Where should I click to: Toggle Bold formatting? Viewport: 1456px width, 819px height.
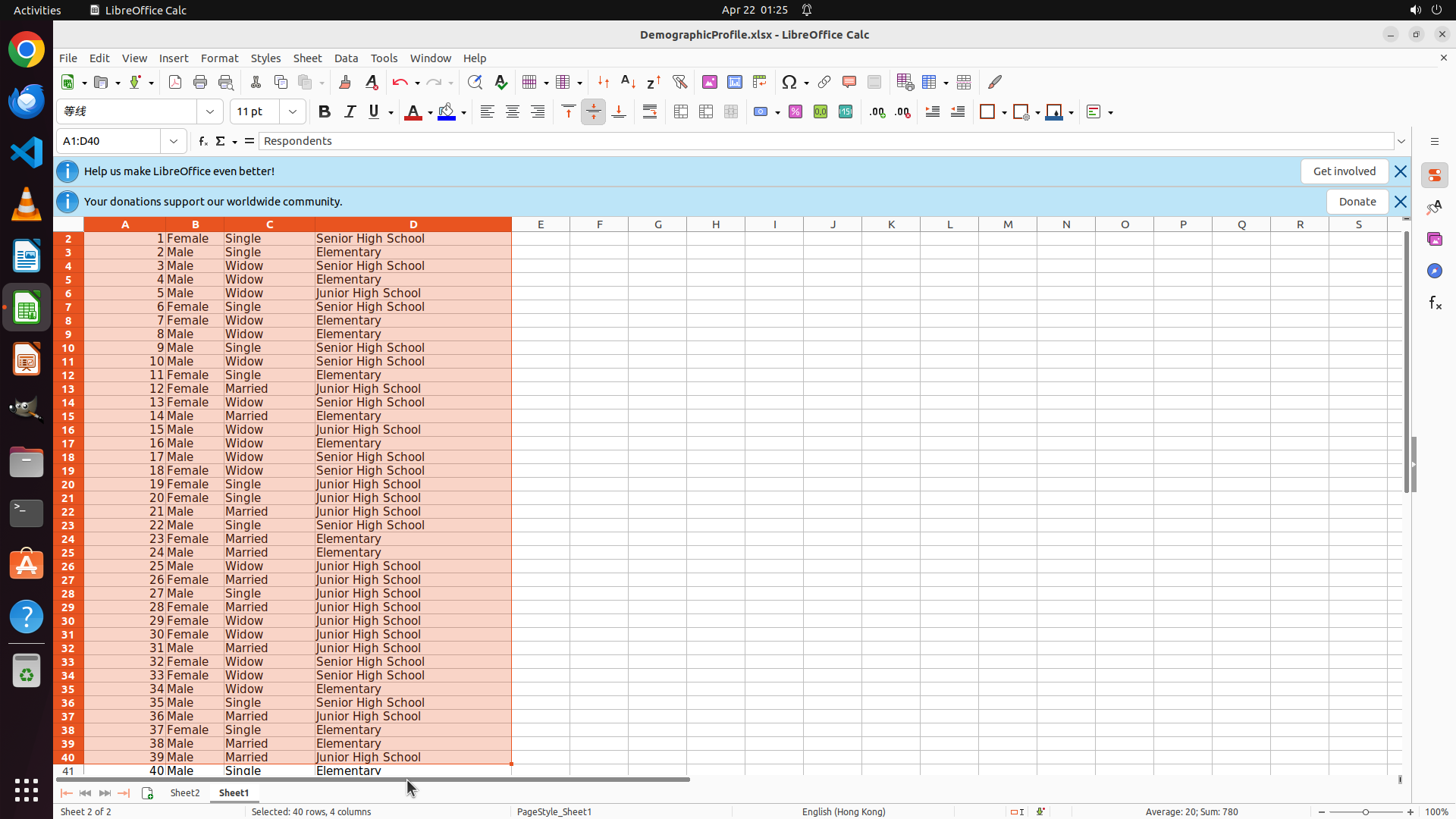(x=325, y=112)
